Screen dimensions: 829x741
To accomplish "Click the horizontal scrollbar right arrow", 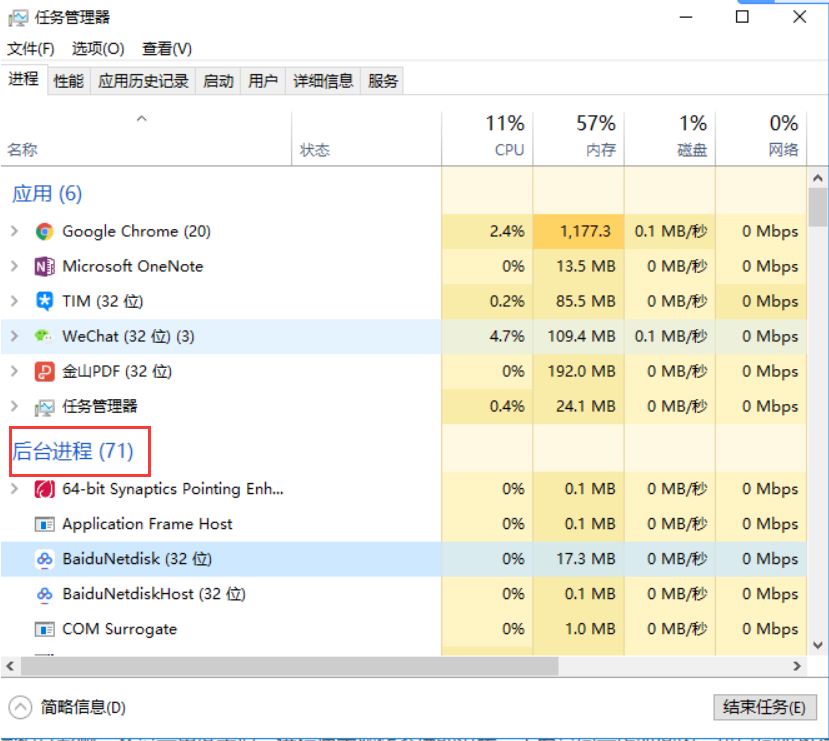I will tap(797, 666).
